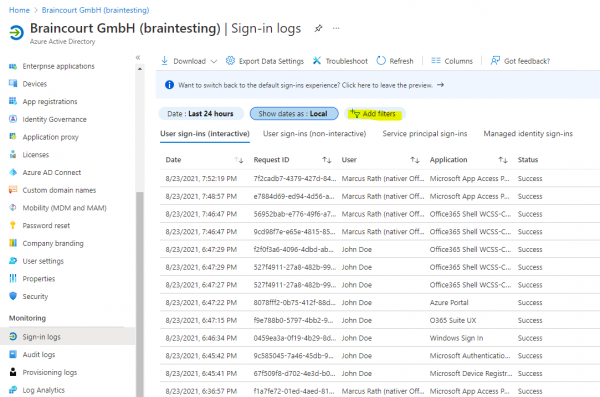Click the Security shield icon
600x397 pixels.
tap(13, 296)
